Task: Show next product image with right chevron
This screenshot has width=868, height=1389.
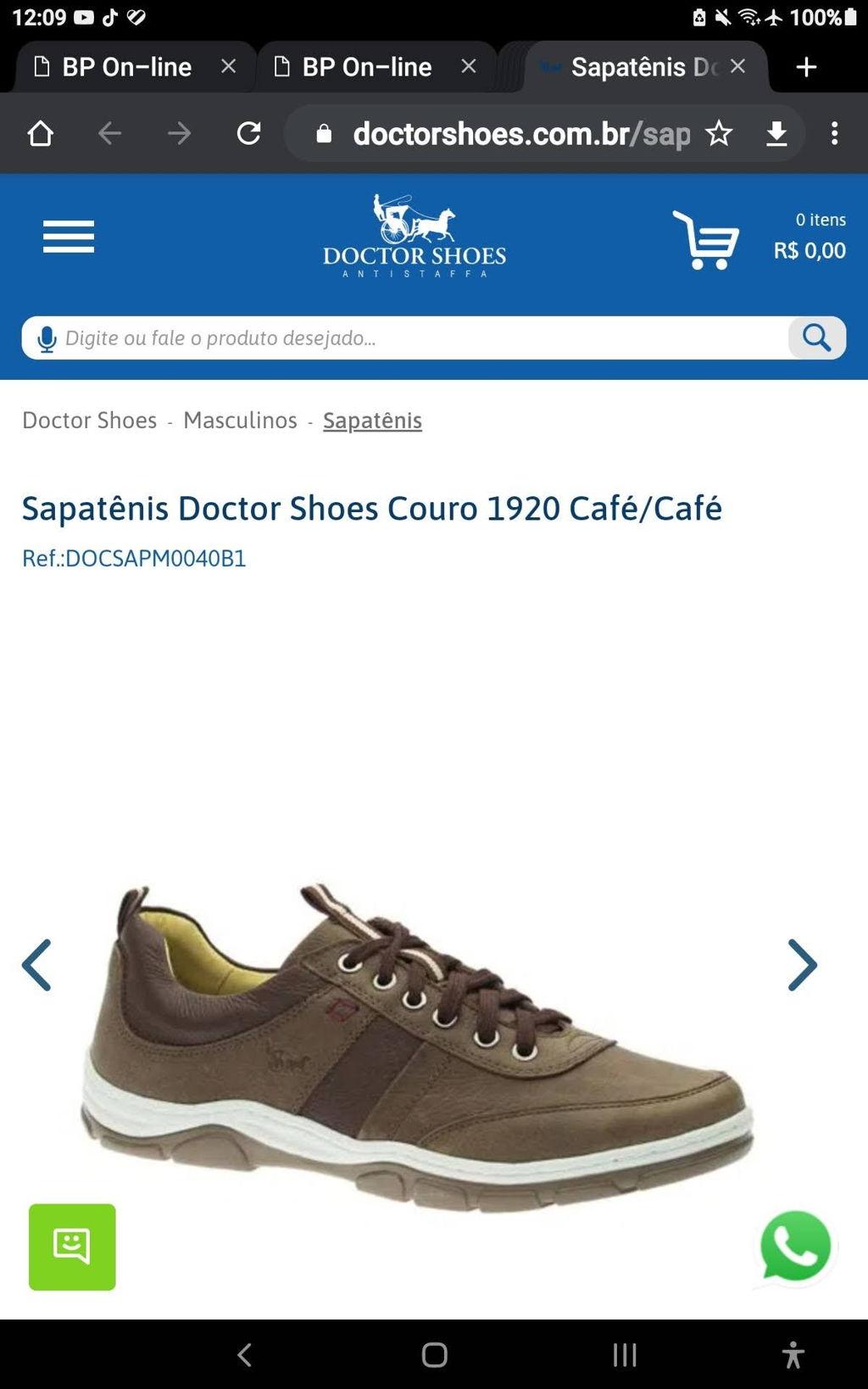Action: [802, 965]
